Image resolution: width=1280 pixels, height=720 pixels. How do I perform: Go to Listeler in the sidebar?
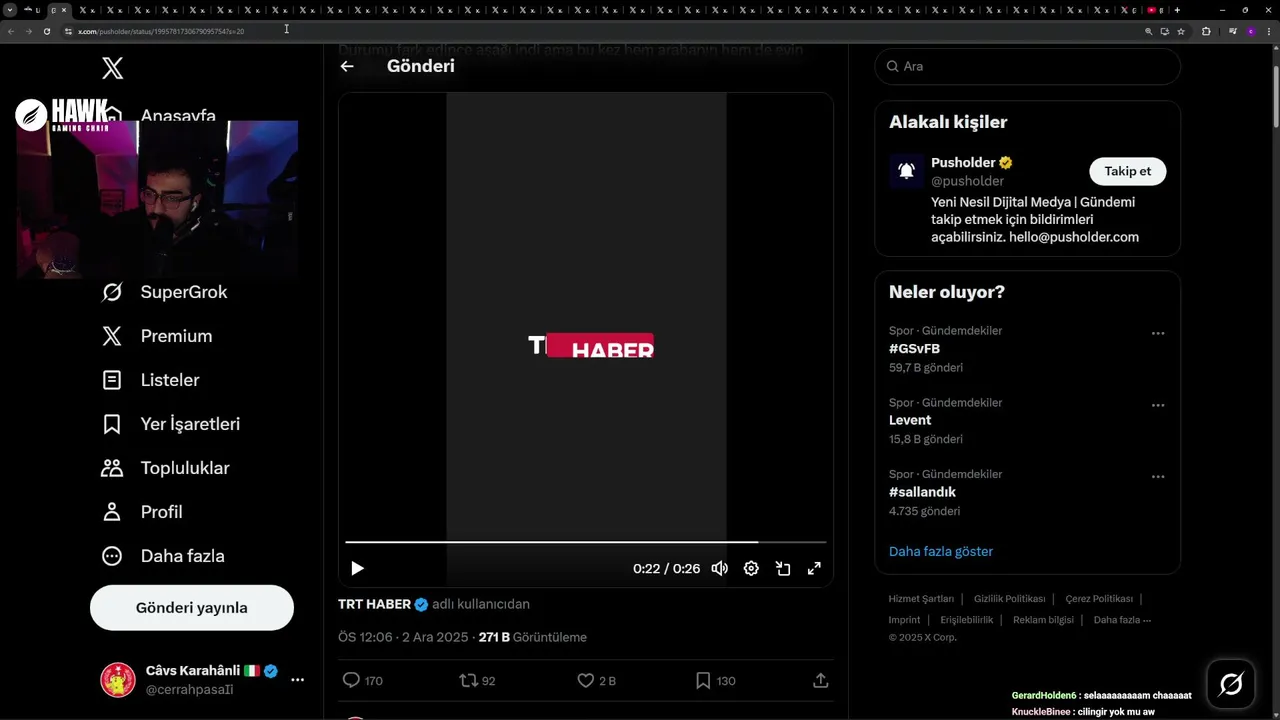(x=151, y=380)
